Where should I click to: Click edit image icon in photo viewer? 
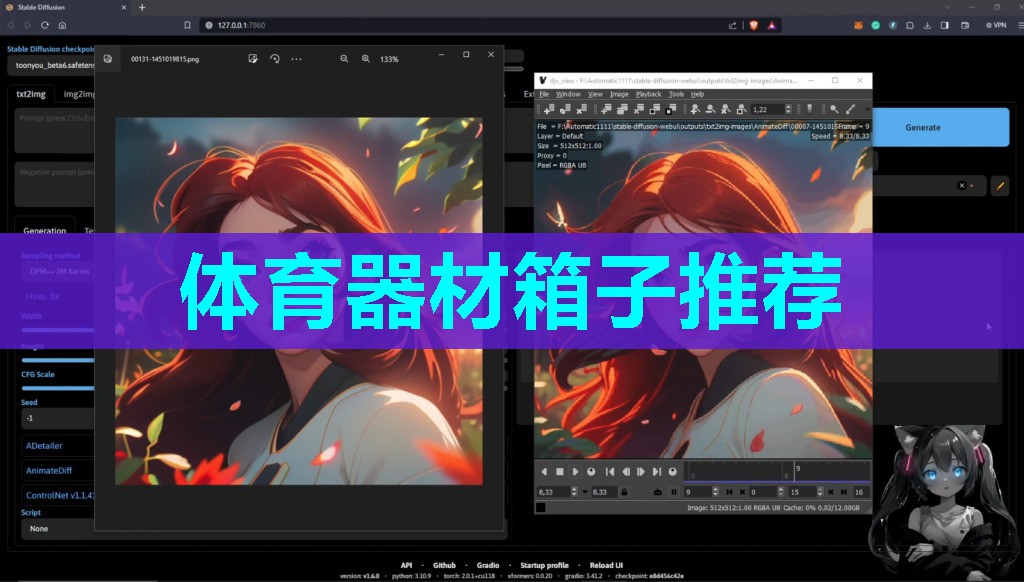pos(253,59)
